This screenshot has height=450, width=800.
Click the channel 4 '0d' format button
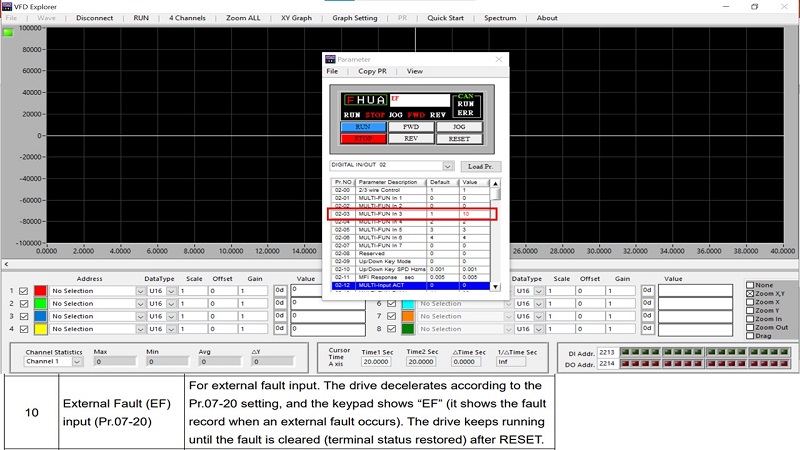(x=280, y=329)
